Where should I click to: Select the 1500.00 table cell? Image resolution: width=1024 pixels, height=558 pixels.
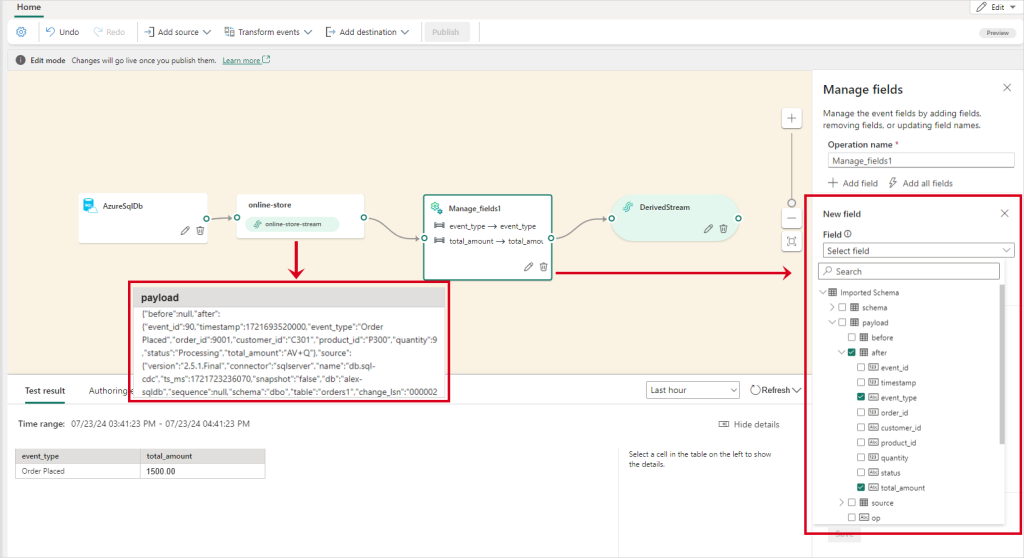pyautogui.click(x=202, y=471)
